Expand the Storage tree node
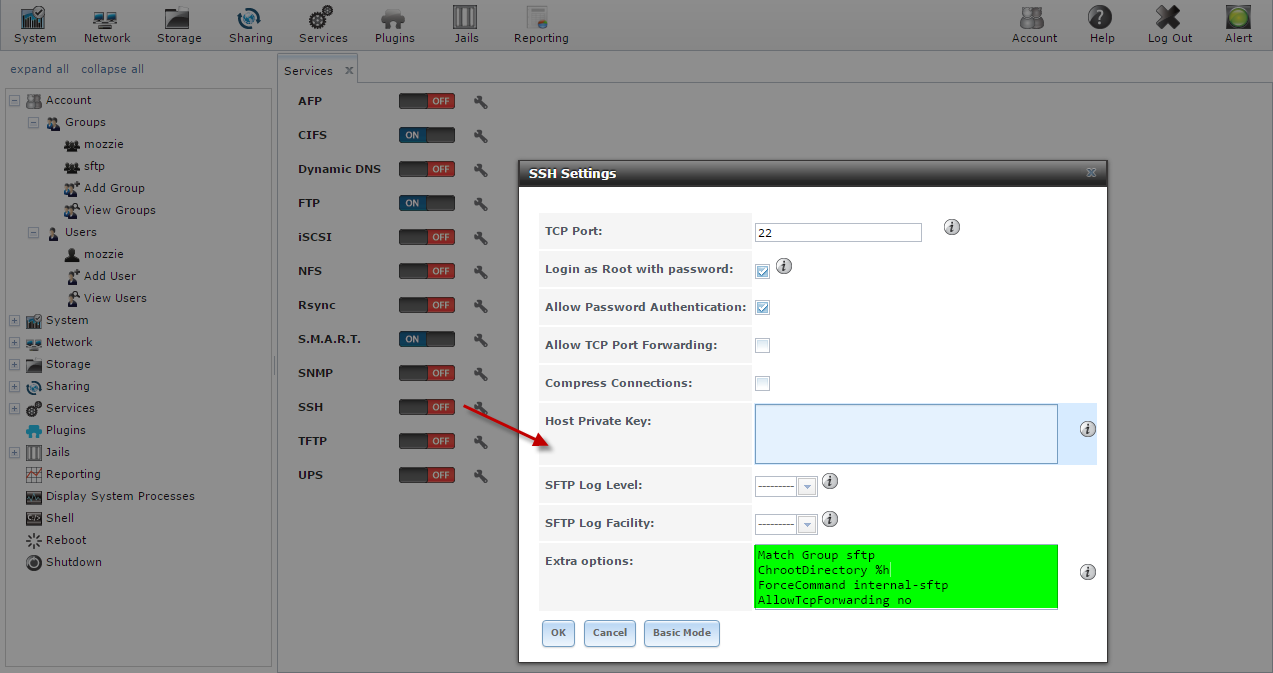The image size is (1273, 673). (x=15, y=364)
